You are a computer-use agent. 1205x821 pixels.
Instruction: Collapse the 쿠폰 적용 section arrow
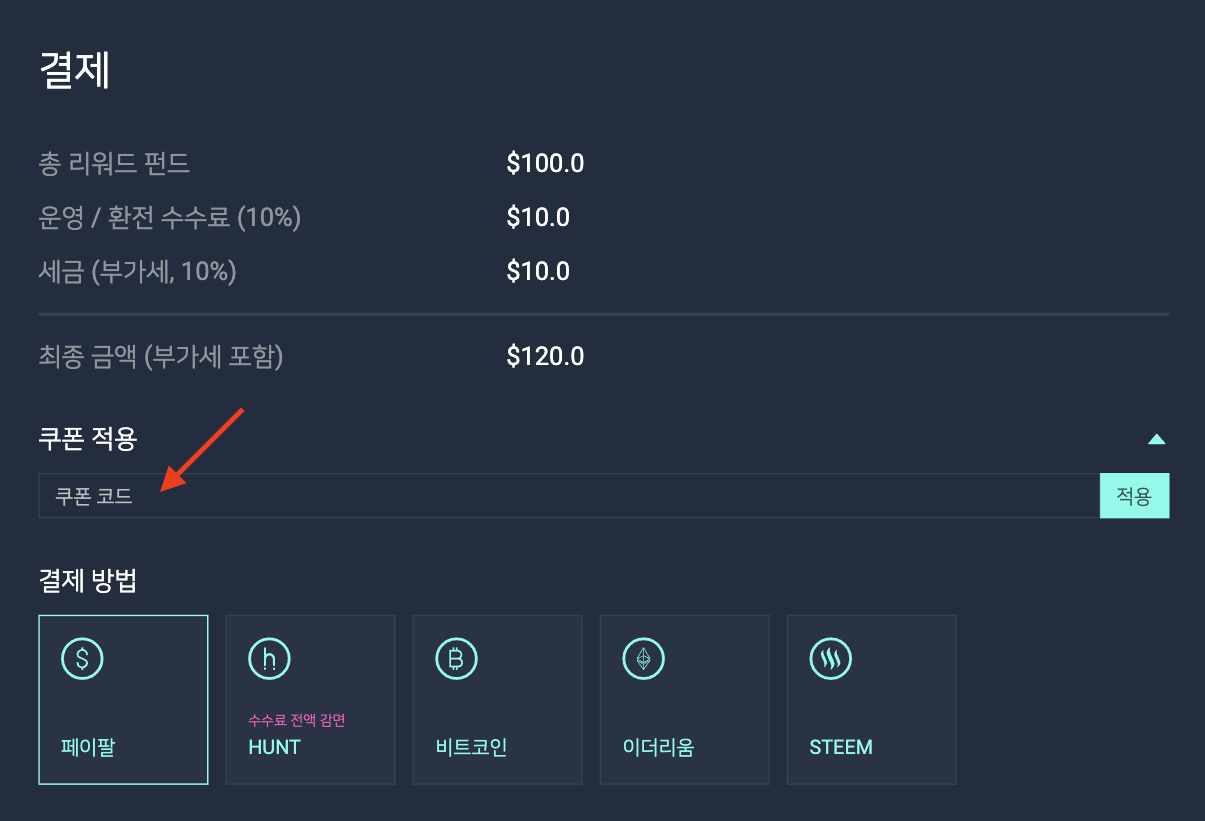[1156, 438]
